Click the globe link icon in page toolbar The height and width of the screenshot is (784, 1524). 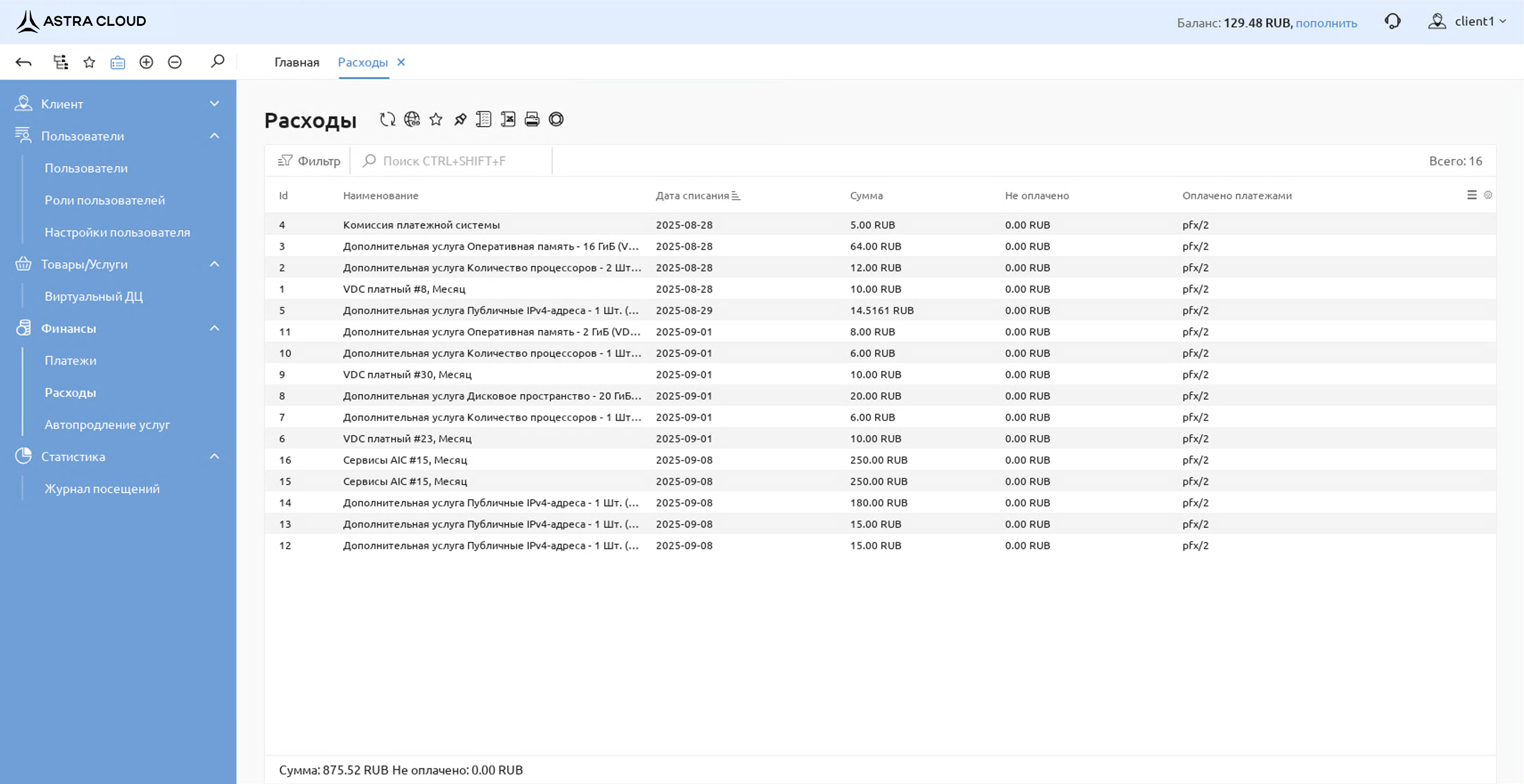[412, 119]
